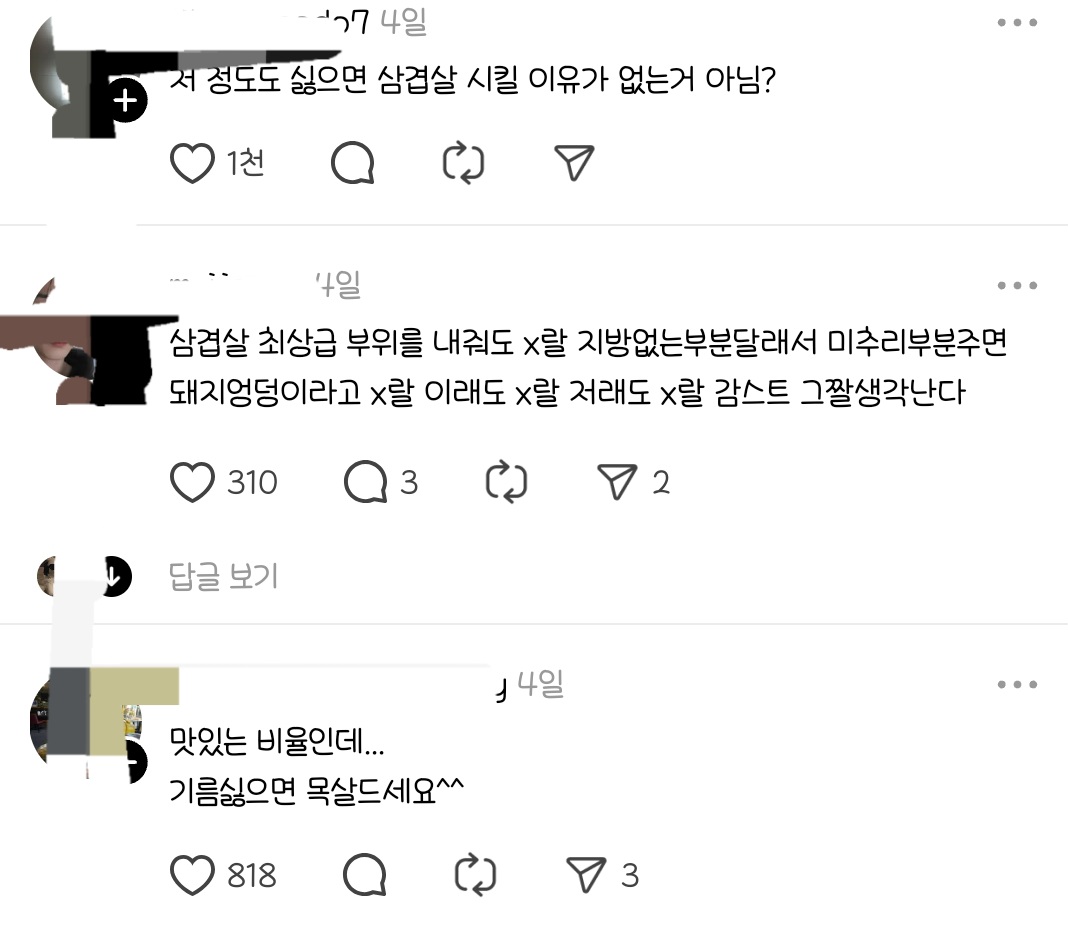Reply to the first comment
The image size is (1068, 932).
pyautogui.click(x=352, y=164)
